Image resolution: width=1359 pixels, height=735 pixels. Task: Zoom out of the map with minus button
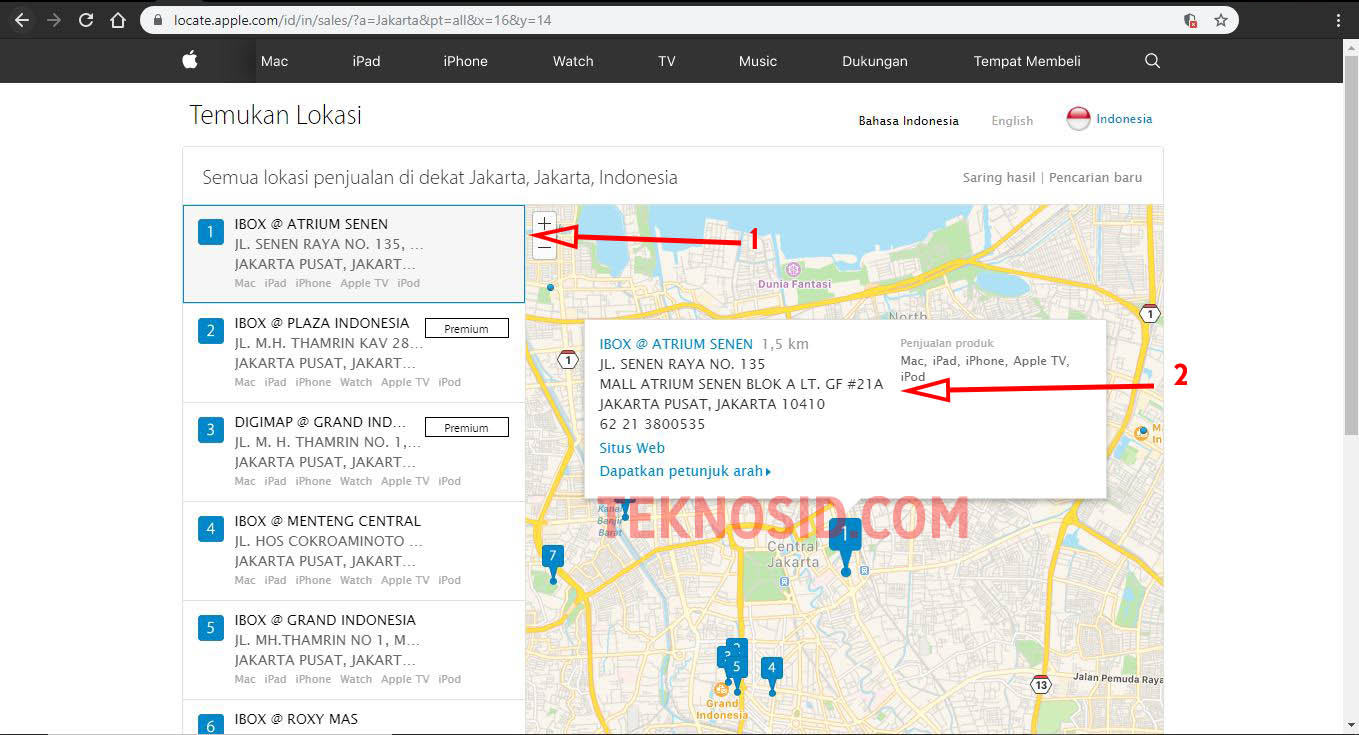[544, 247]
